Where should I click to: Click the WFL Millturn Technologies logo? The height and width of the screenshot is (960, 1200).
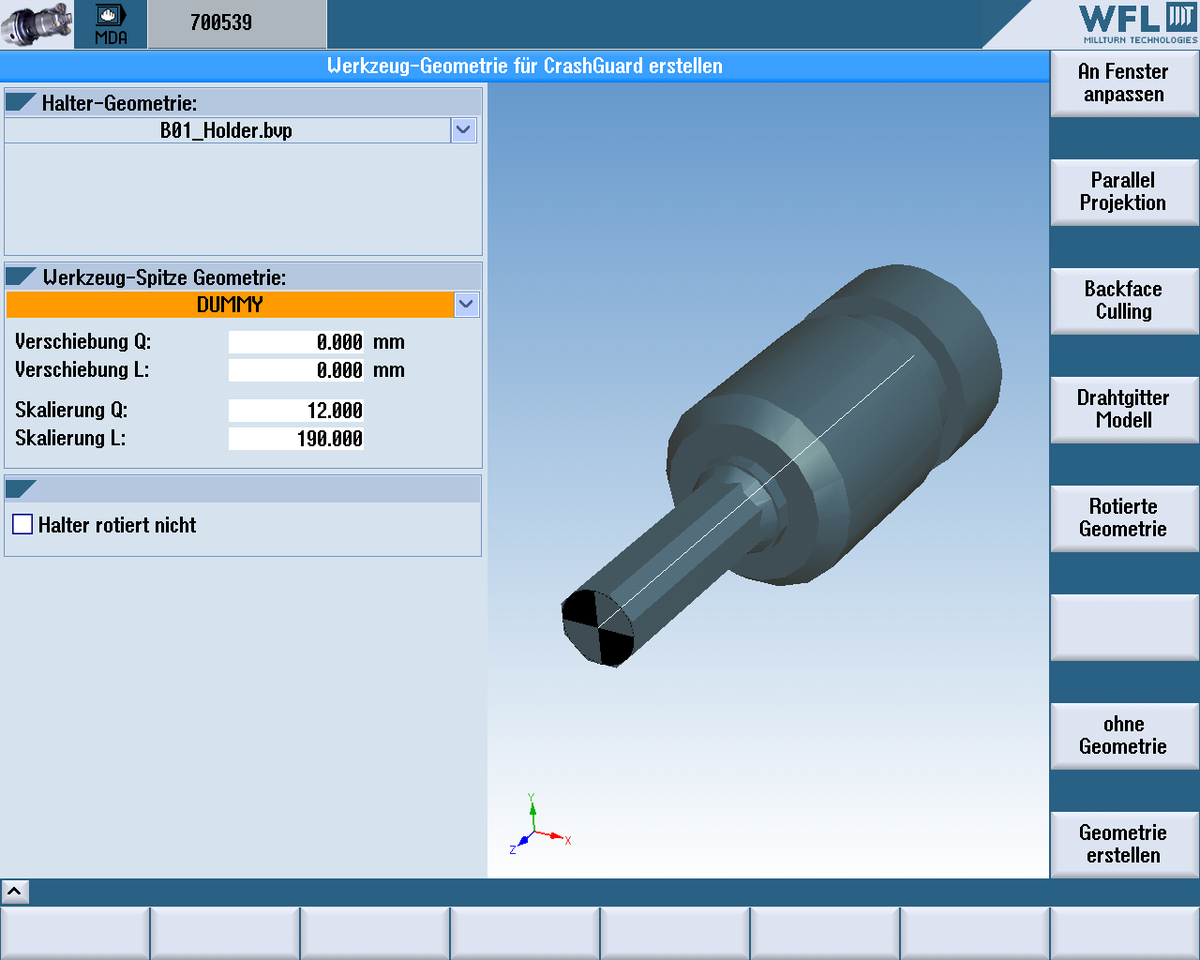pyautogui.click(x=1137, y=24)
